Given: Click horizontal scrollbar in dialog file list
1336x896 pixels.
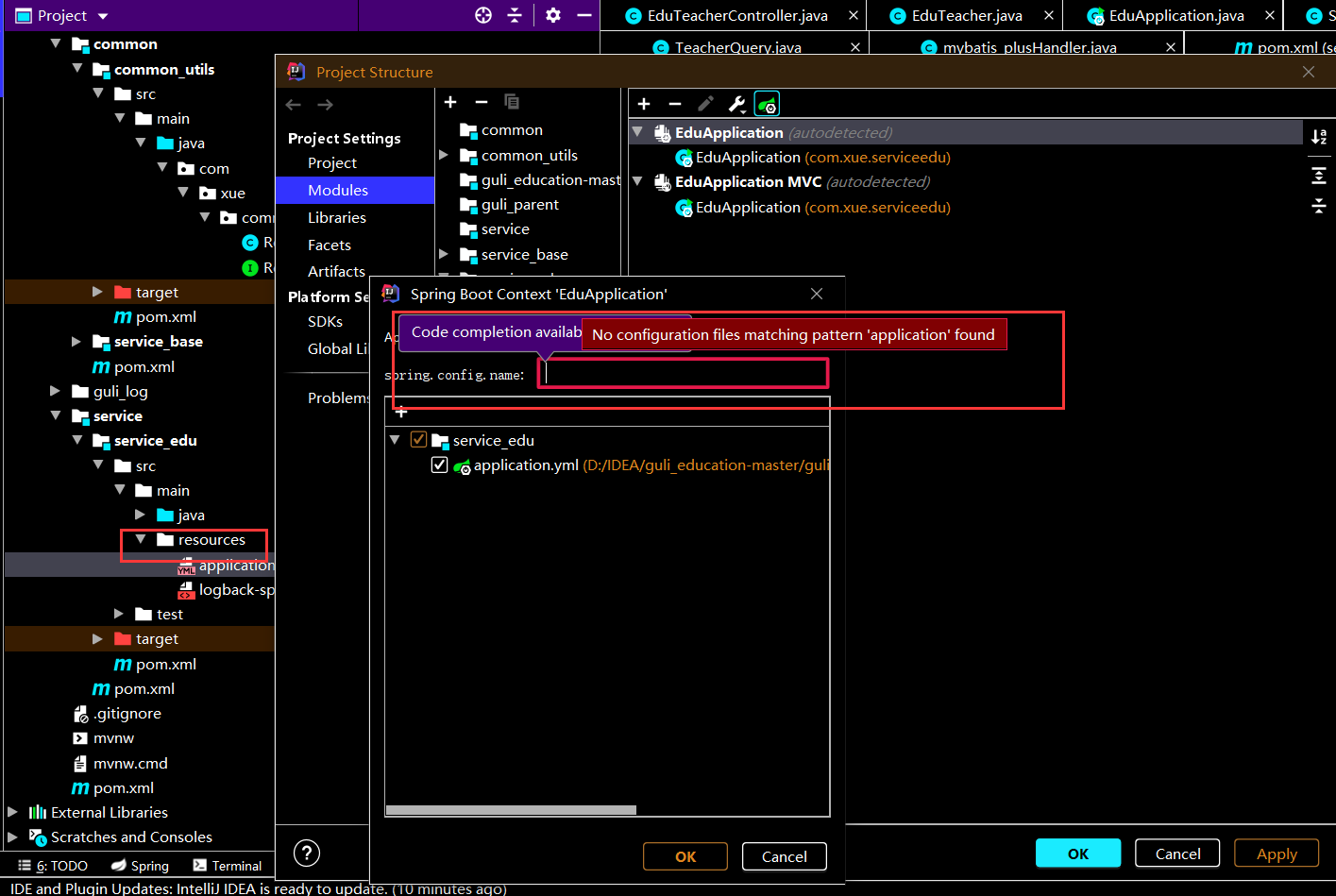Looking at the screenshot, I should [x=511, y=810].
